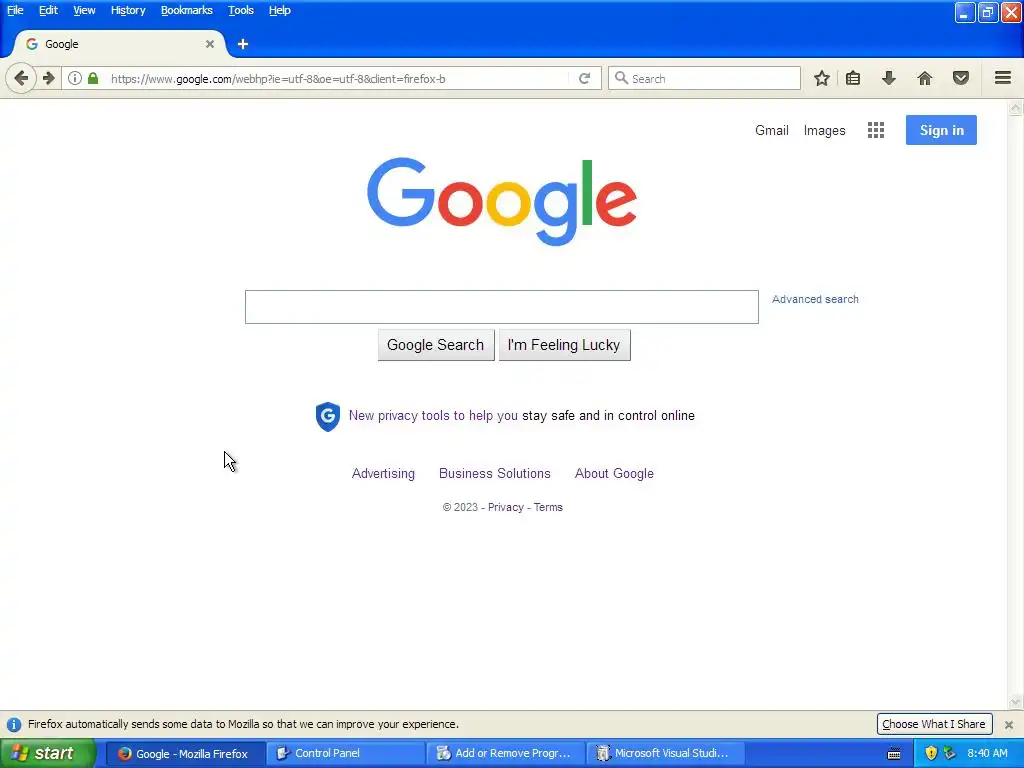This screenshot has height=768, width=1024.
Task: Click the Google privacy shield icon
Action: (x=327, y=416)
